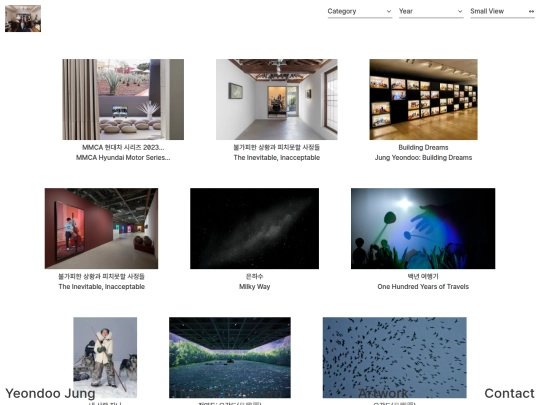Toggle the Small View size switch
540x405 pixels.
click(502, 11)
